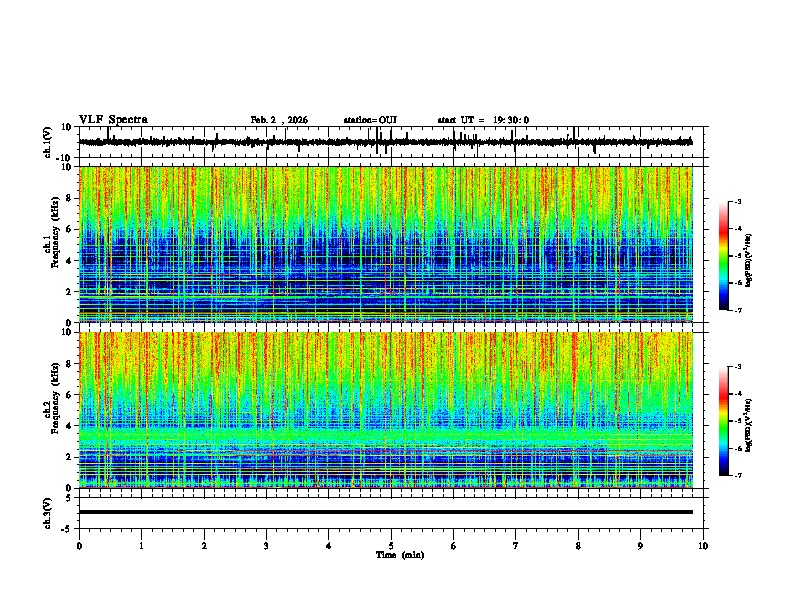Click the ch.1 log(PSD) color scale title
Screen dimensions: 792x612
(749, 260)
